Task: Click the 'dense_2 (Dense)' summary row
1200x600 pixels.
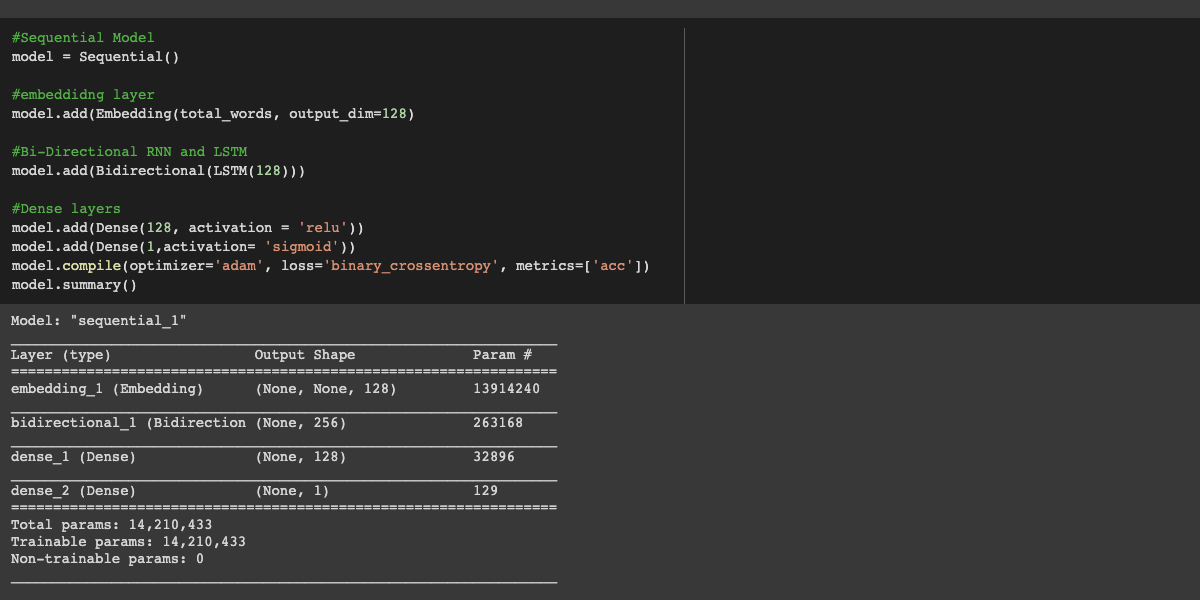Action: (74, 491)
